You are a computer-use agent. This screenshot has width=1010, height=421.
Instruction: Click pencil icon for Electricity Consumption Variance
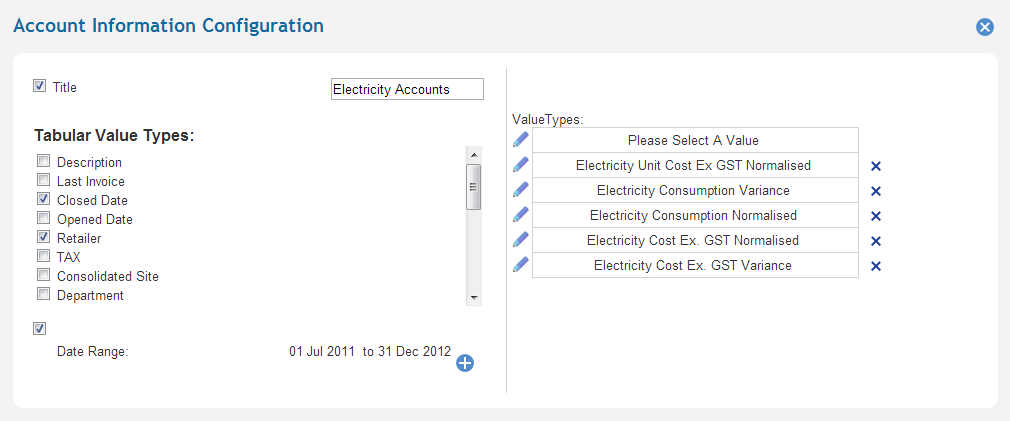click(520, 190)
